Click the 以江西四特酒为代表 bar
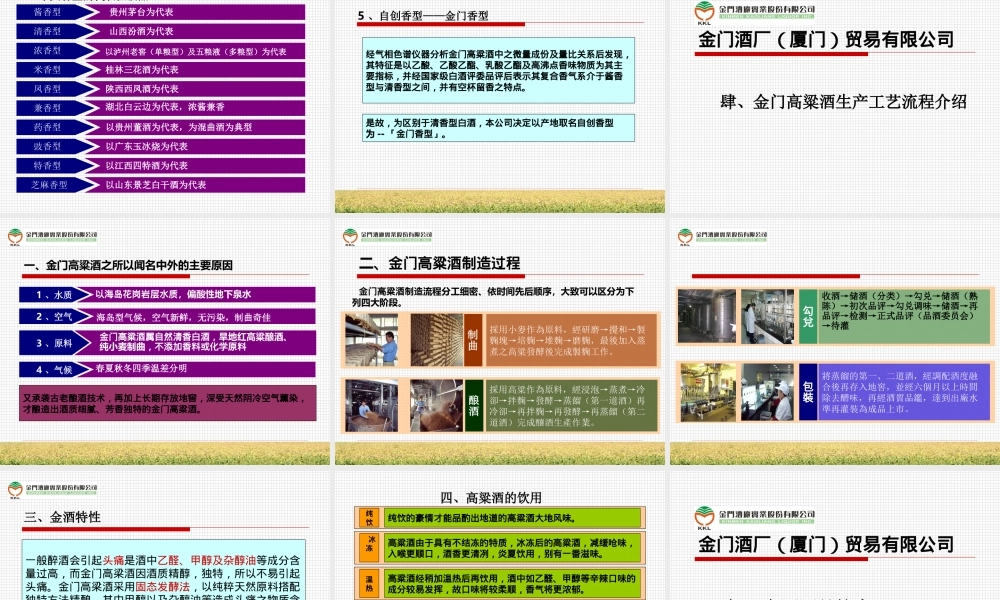The height and width of the screenshot is (600, 1000). point(198,165)
